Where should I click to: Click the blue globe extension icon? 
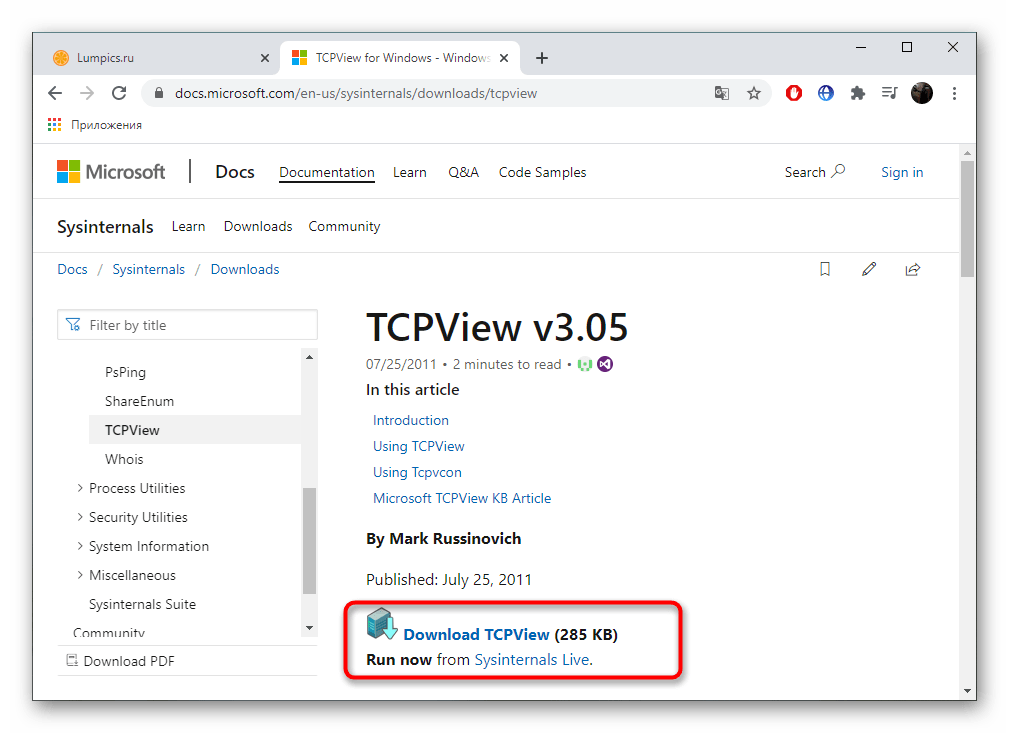pyautogui.click(x=826, y=93)
